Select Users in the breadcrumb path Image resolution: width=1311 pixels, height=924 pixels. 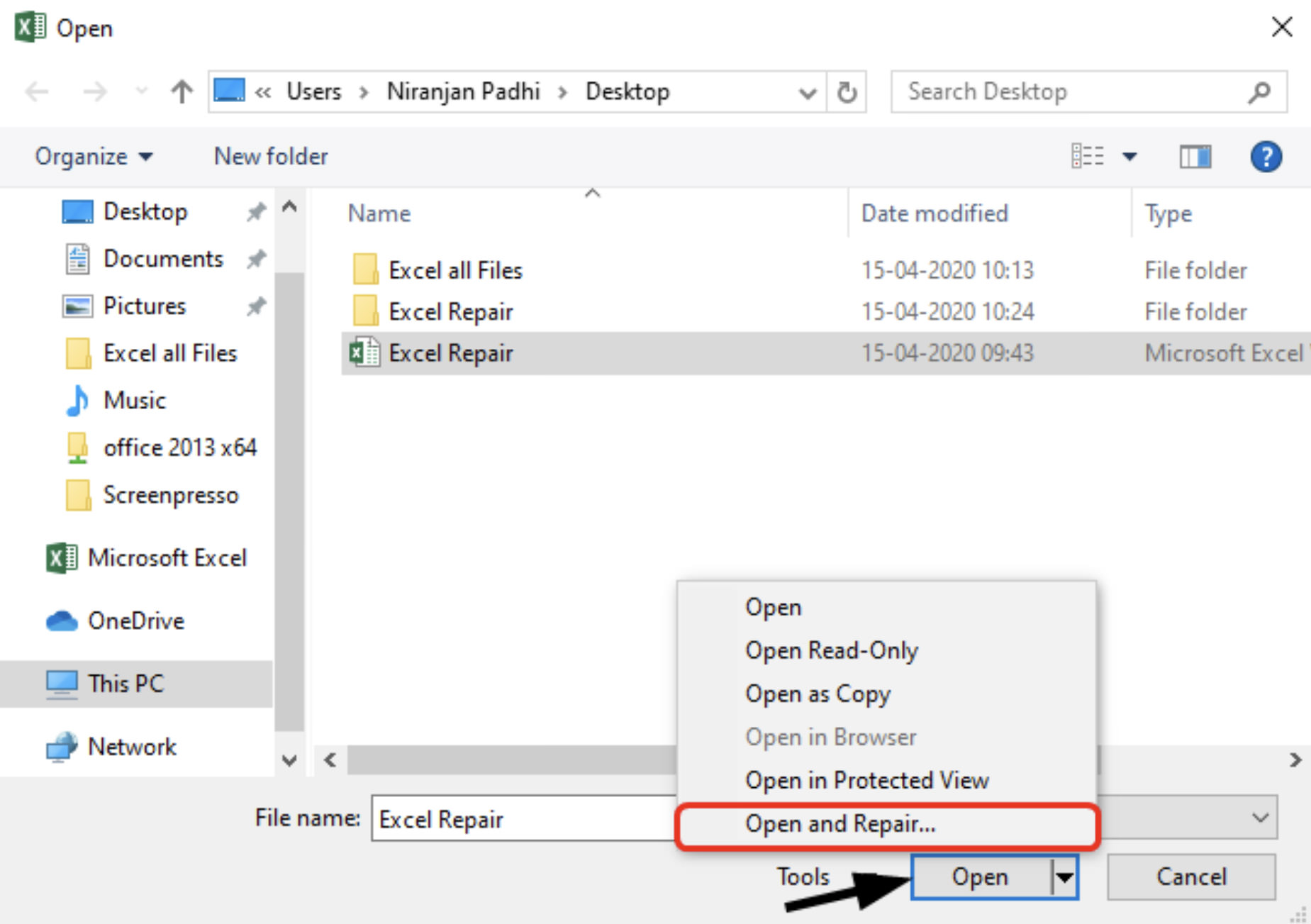pyautogui.click(x=313, y=91)
